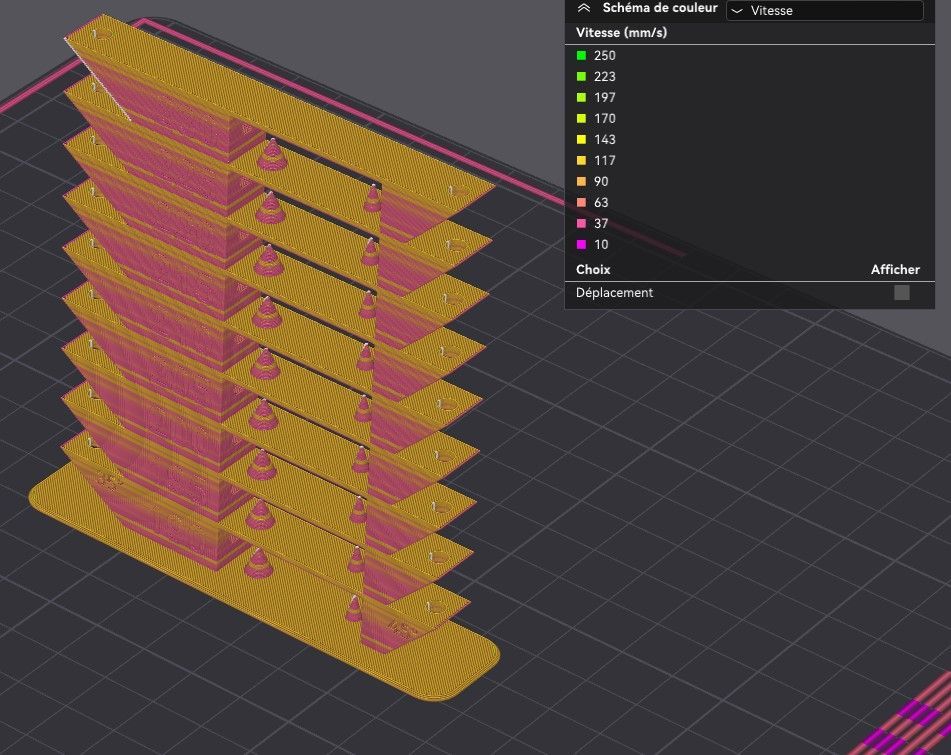This screenshot has height=755, width=951.
Task: Select the 90 mm/s orange swatch
Action: click(x=581, y=181)
